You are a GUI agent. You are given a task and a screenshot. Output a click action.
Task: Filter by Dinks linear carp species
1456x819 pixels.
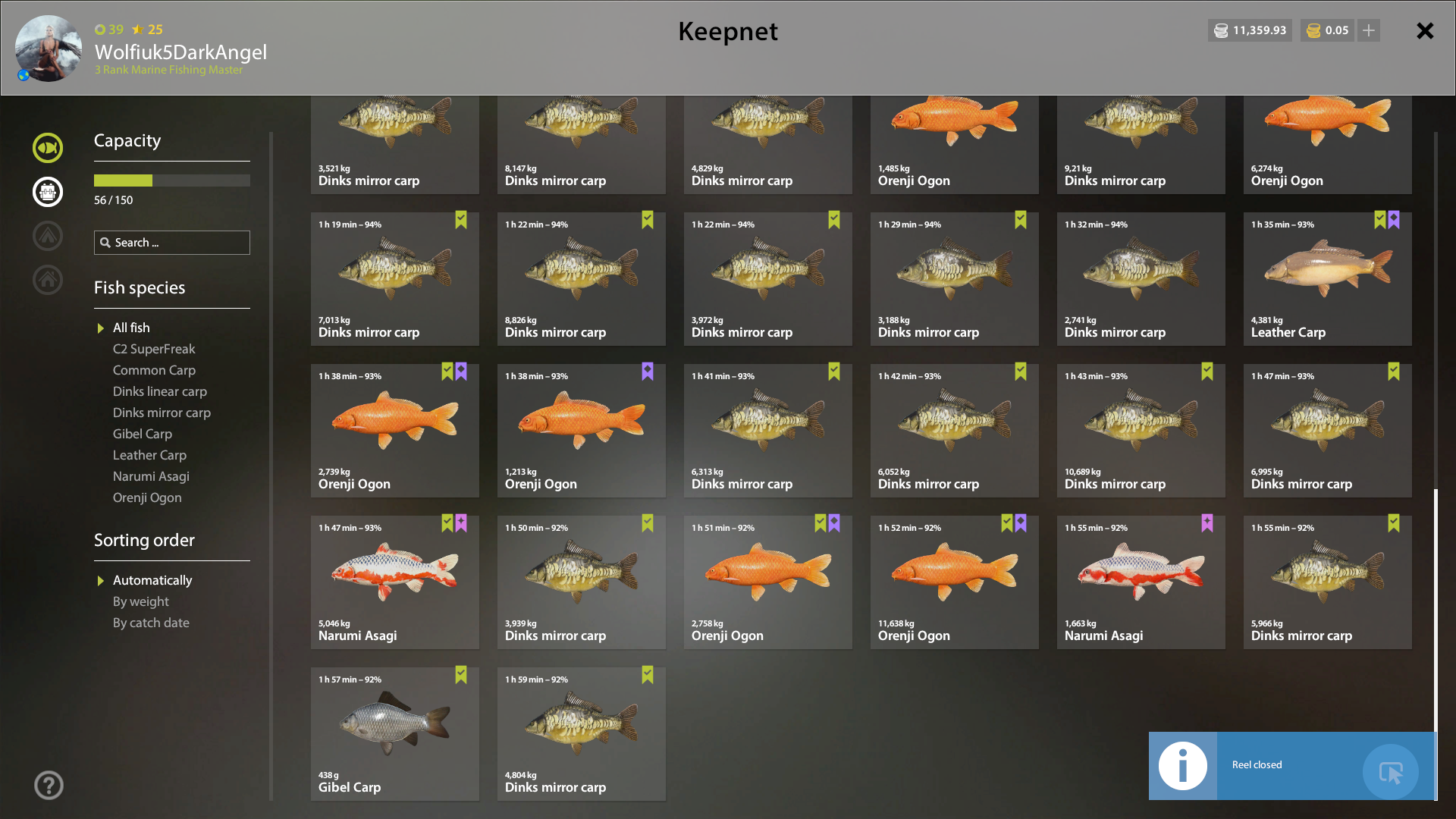point(160,391)
